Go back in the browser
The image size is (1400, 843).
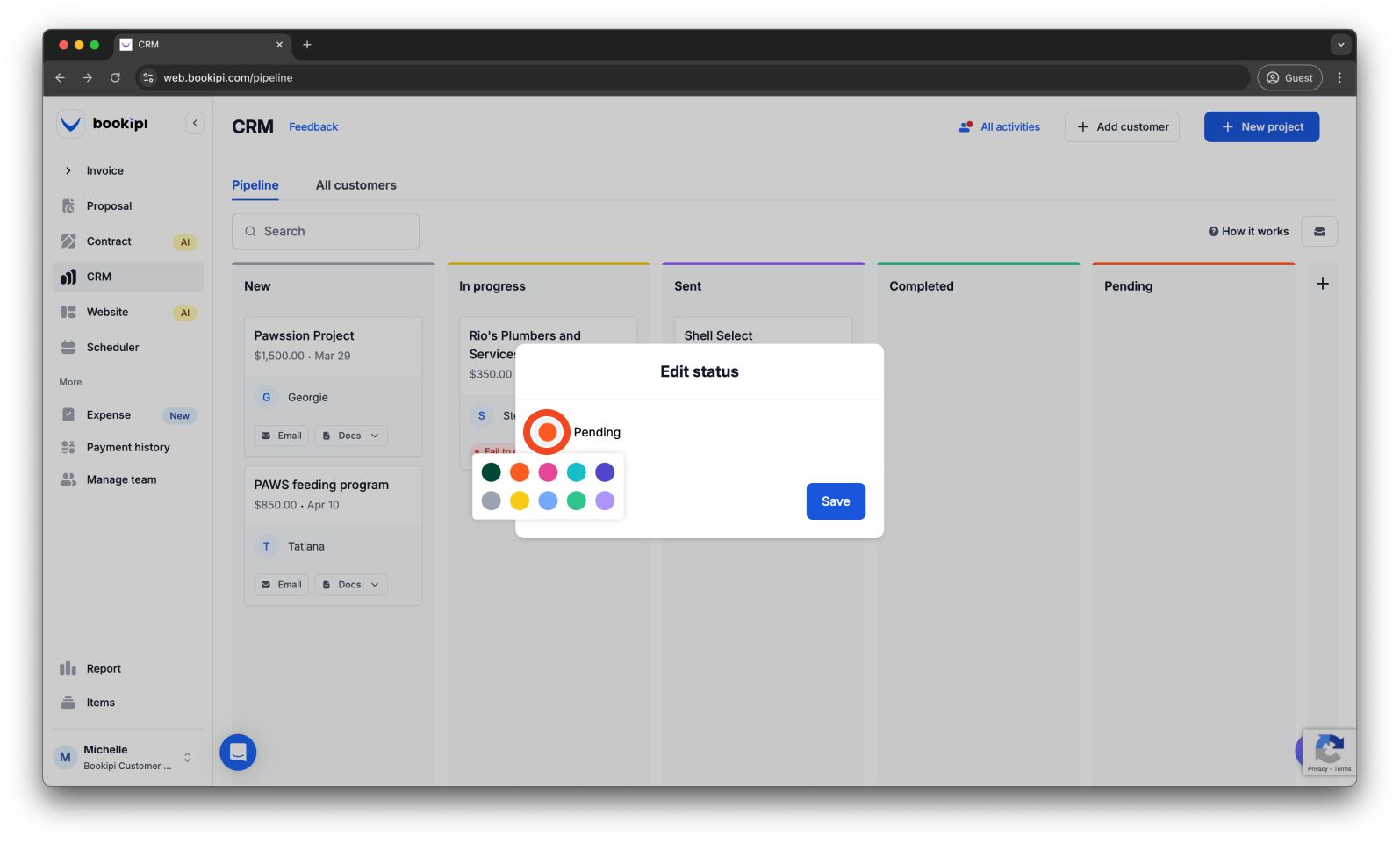(60, 77)
